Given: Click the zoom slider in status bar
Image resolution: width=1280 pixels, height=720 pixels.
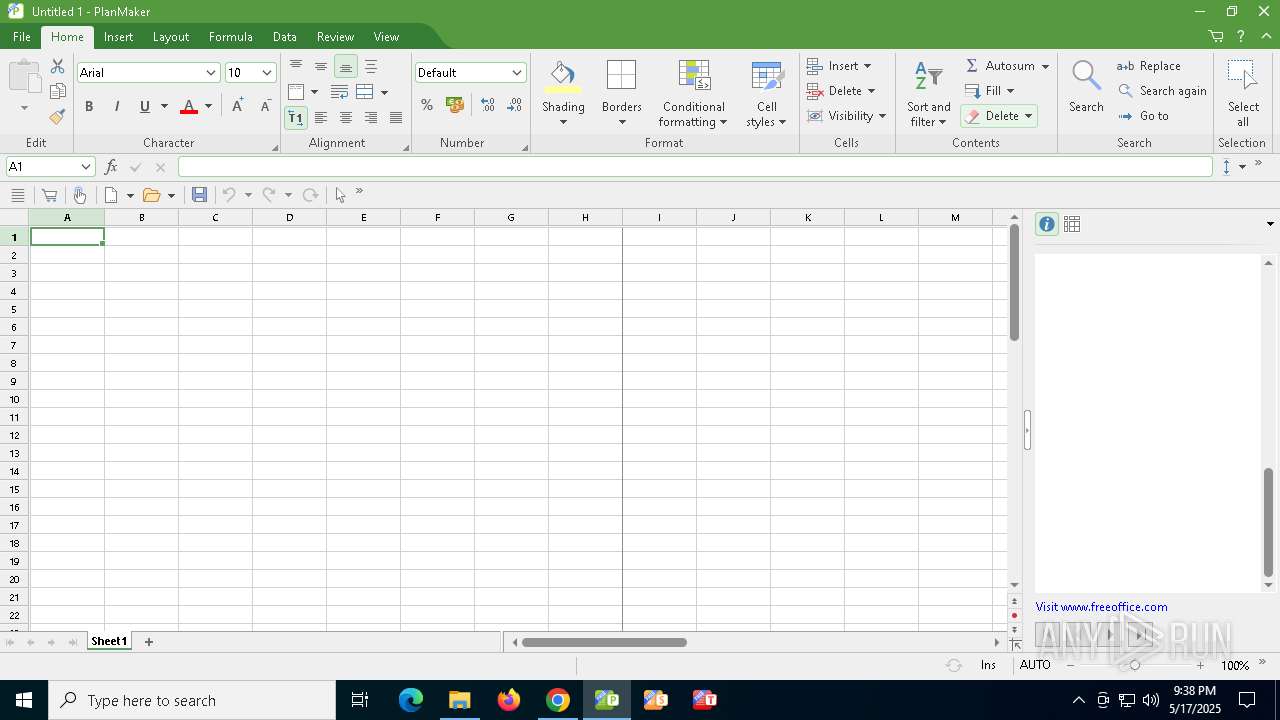Looking at the screenshot, I should (1135, 665).
